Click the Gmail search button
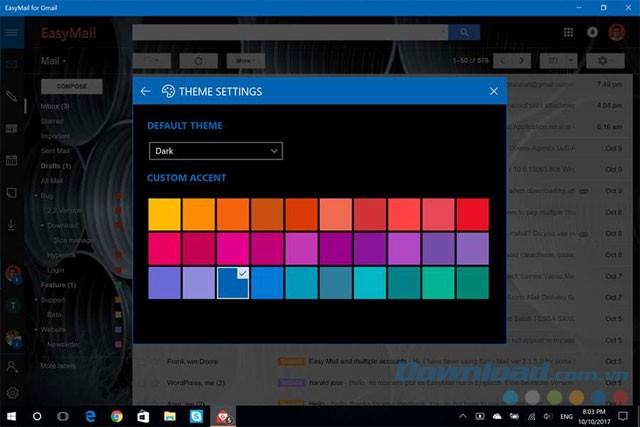The image size is (640, 427). (463, 33)
